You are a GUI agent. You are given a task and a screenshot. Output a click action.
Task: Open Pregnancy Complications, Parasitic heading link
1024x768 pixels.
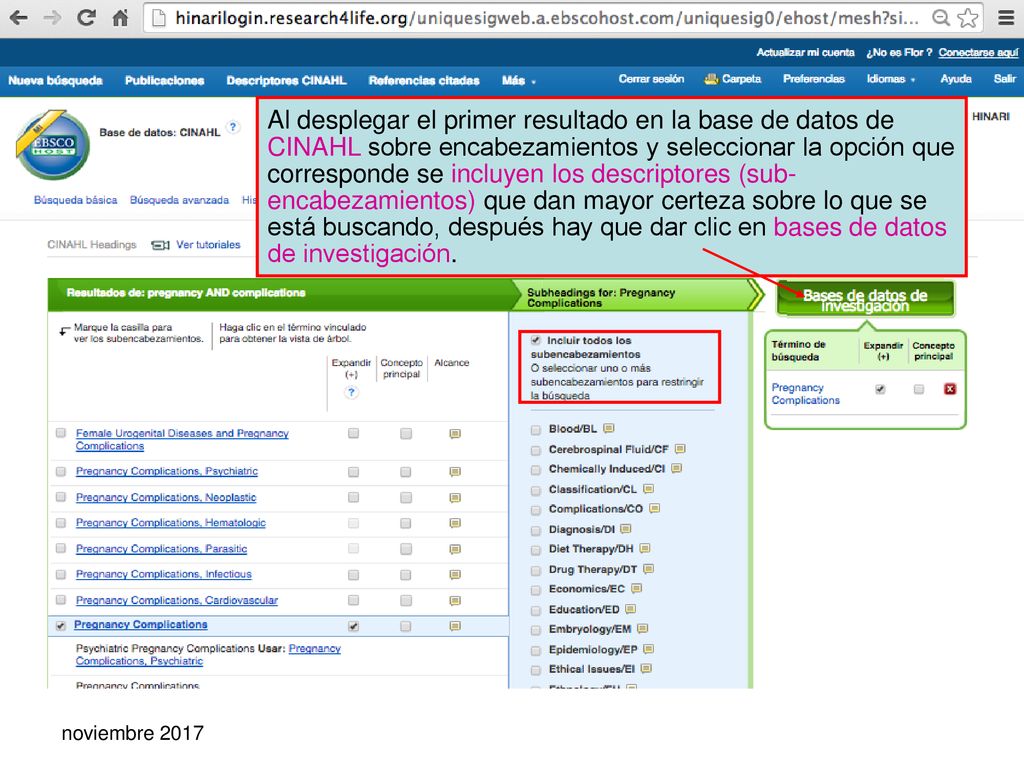pos(161,549)
